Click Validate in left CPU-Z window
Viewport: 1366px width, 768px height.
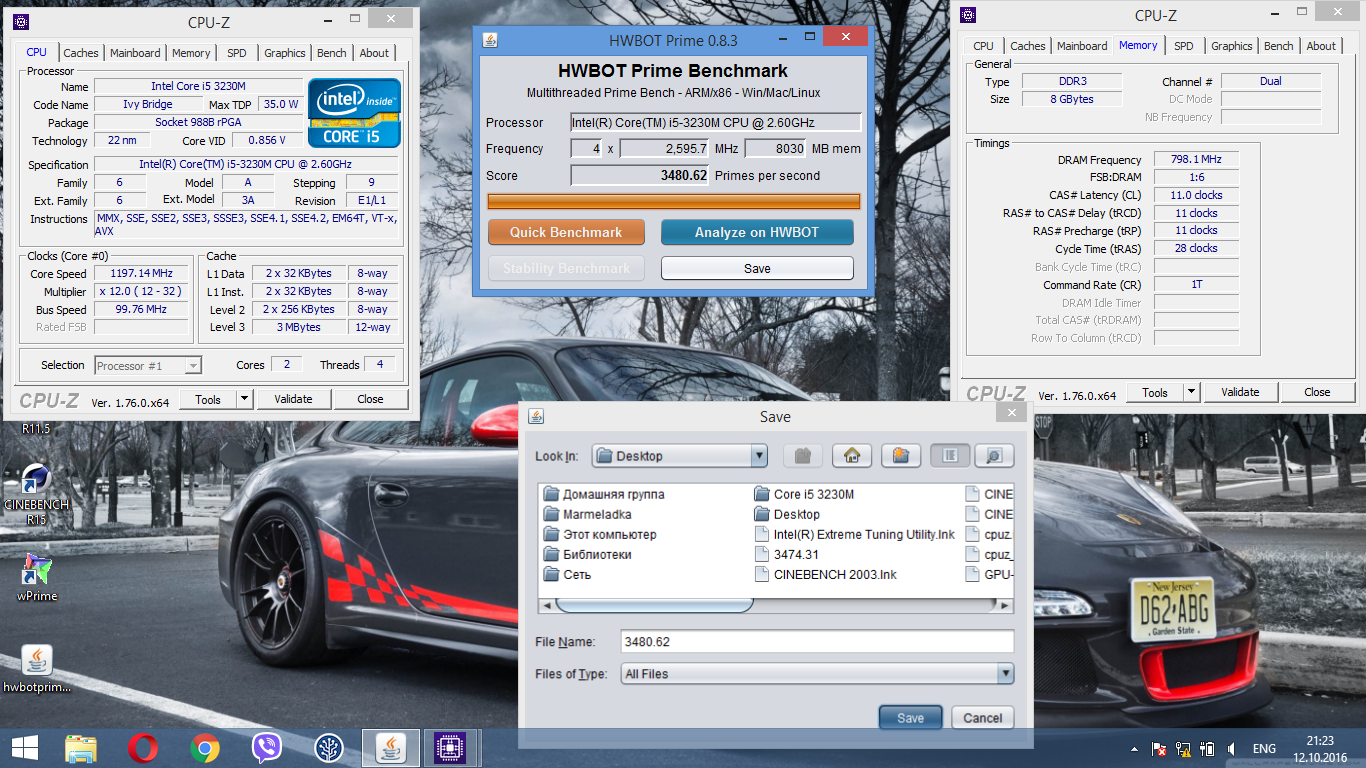coord(293,399)
